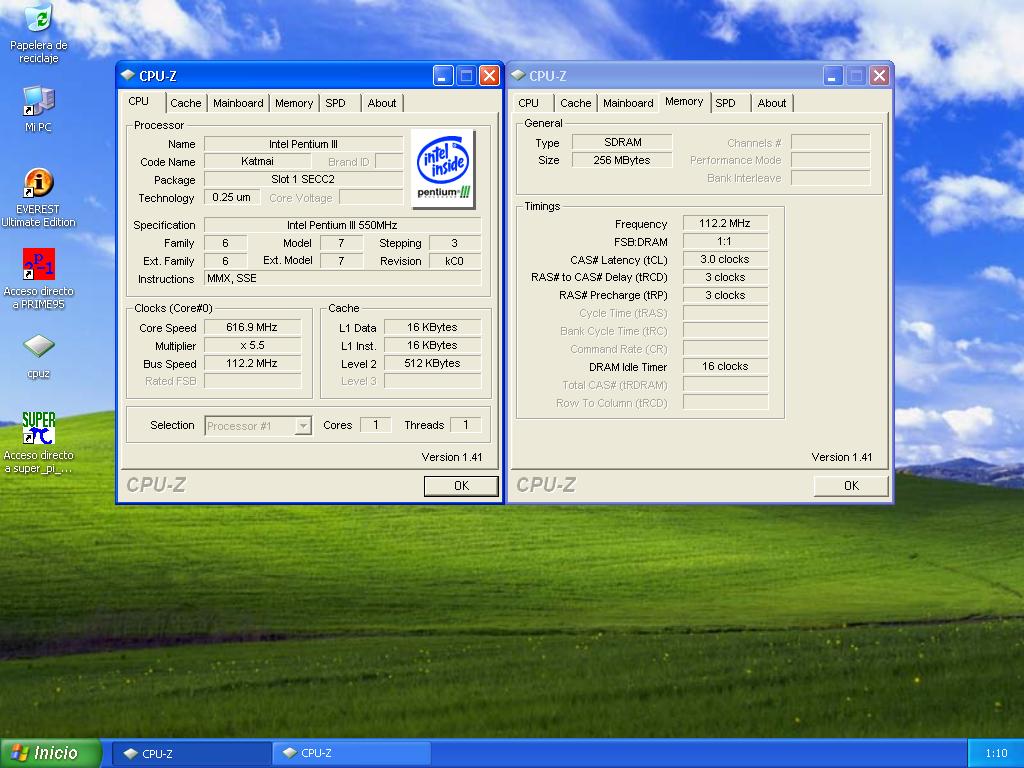Switch to Mainboard tab in right CPU-Z window
Viewport: 1024px width, 768px height.
628,103
